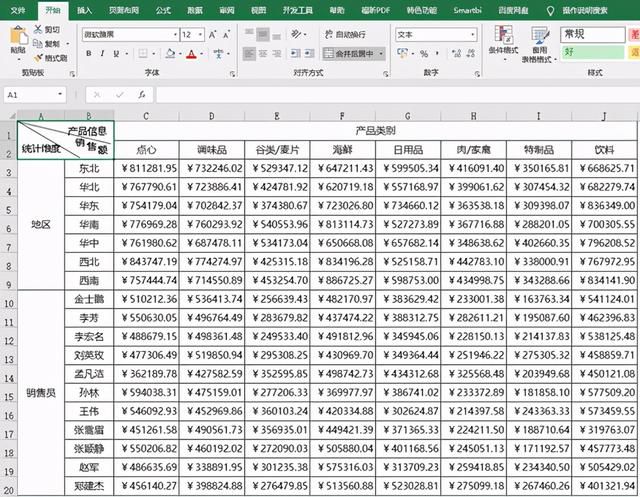Open text orientation angle icon
The image size is (640, 497).
(296, 34)
